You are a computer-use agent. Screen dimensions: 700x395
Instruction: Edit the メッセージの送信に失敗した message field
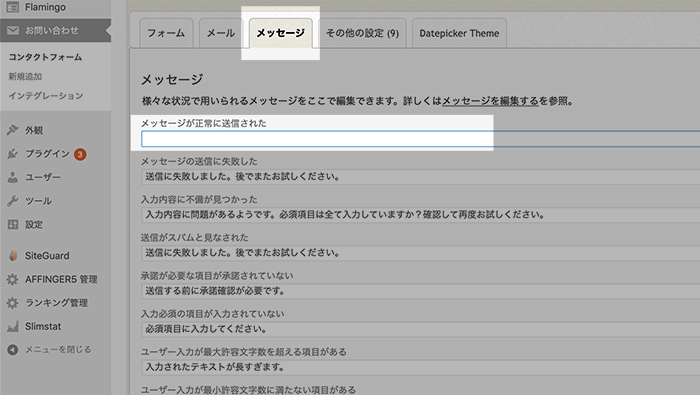pyautogui.click(x=421, y=177)
